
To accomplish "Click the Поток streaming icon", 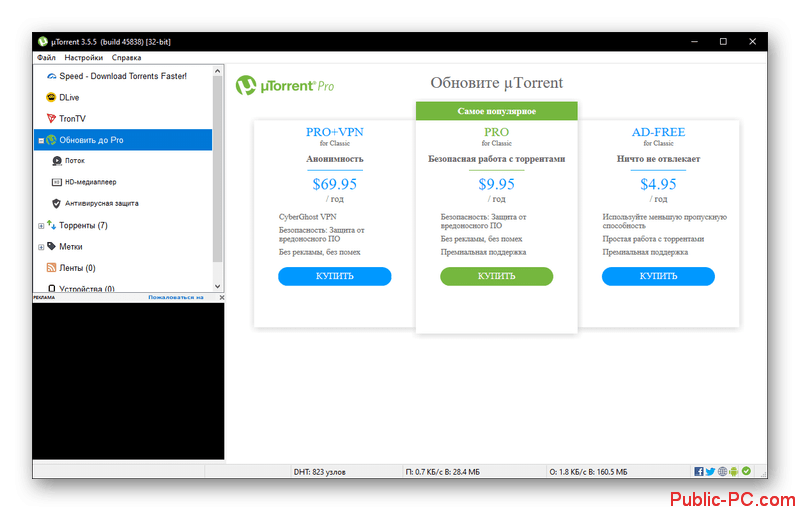I will [x=57, y=161].
